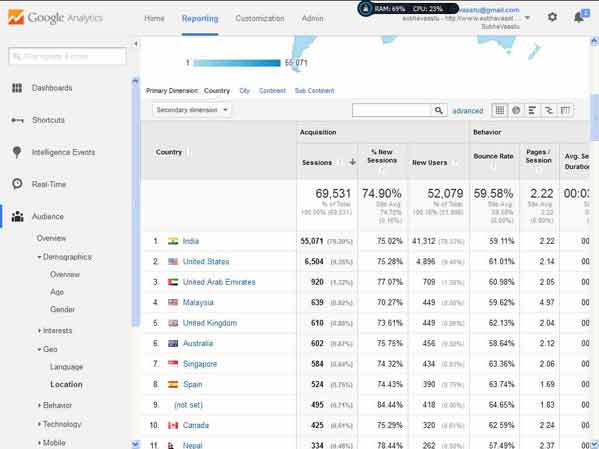Open the Age demographics report
This screenshot has width=599, height=449.
coord(57,292)
